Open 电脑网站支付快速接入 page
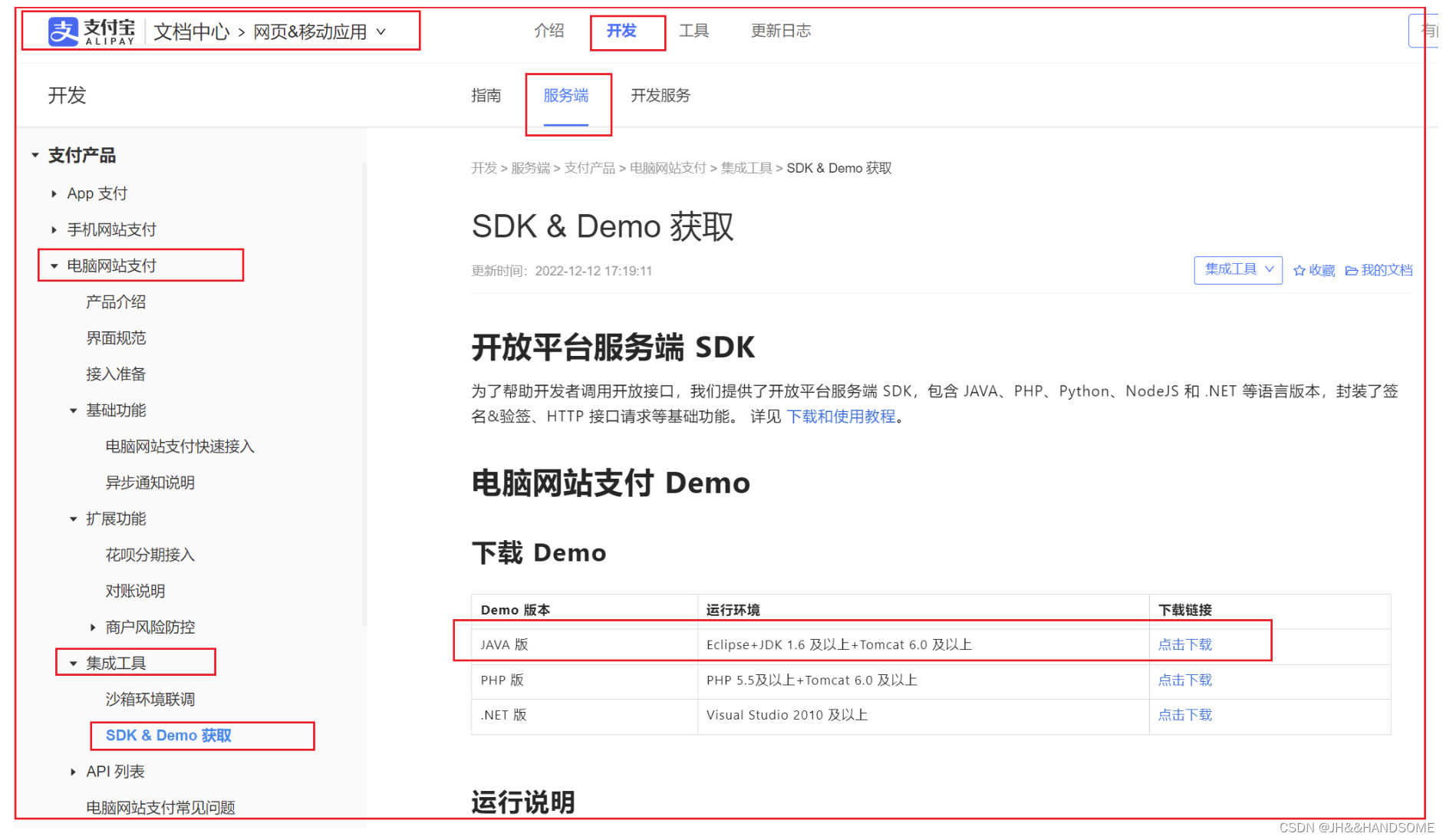The width and height of the screenshot is (1446, 840). [180, 446]
